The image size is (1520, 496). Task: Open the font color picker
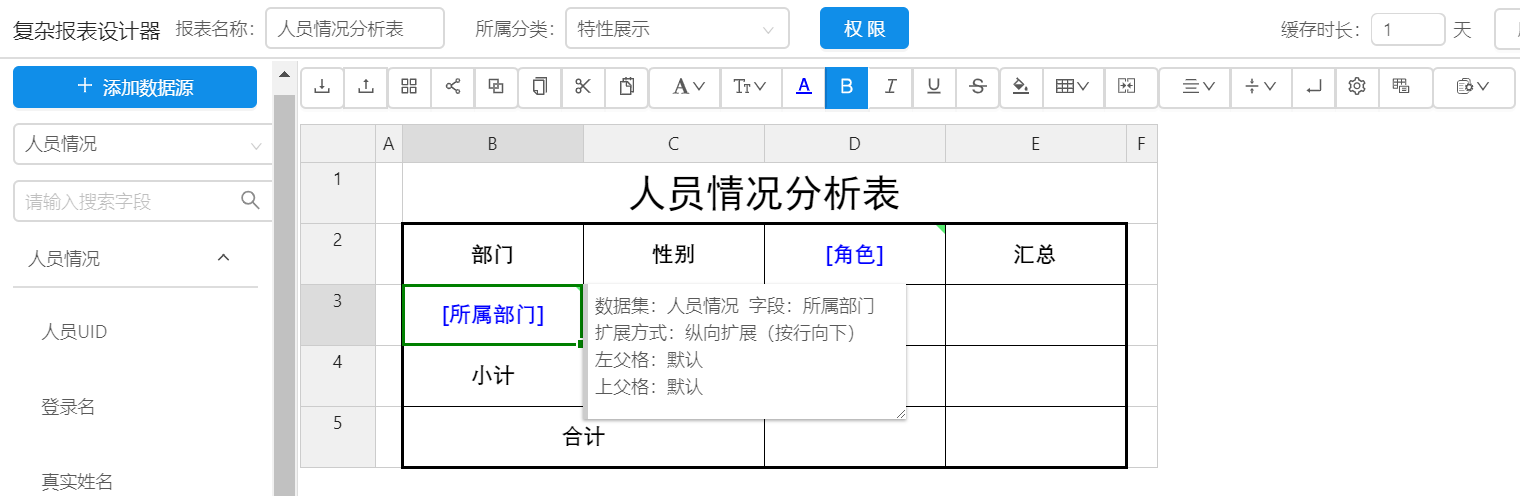tap(803, 87)
